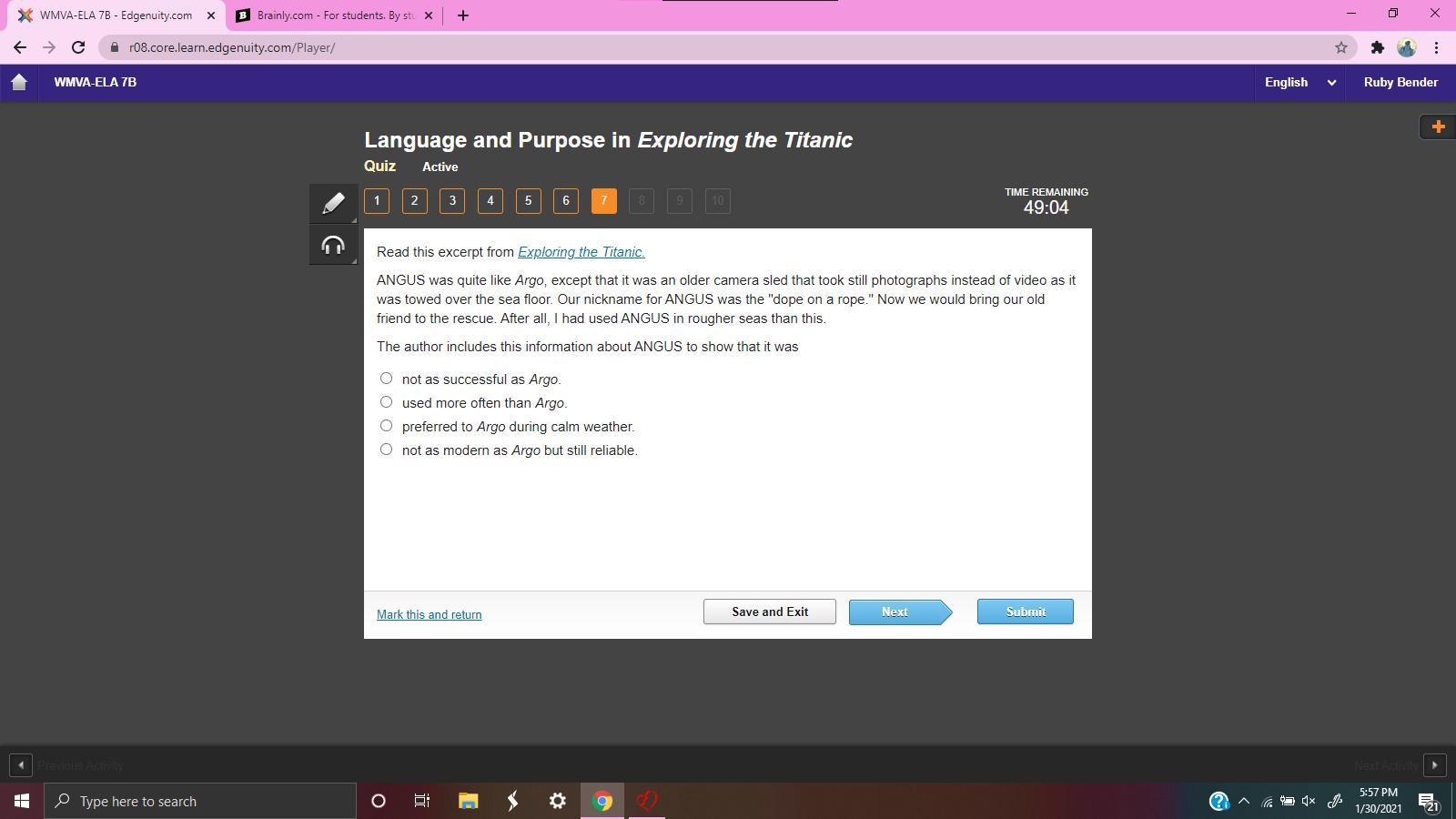Jump to quiz question 4

490,201
